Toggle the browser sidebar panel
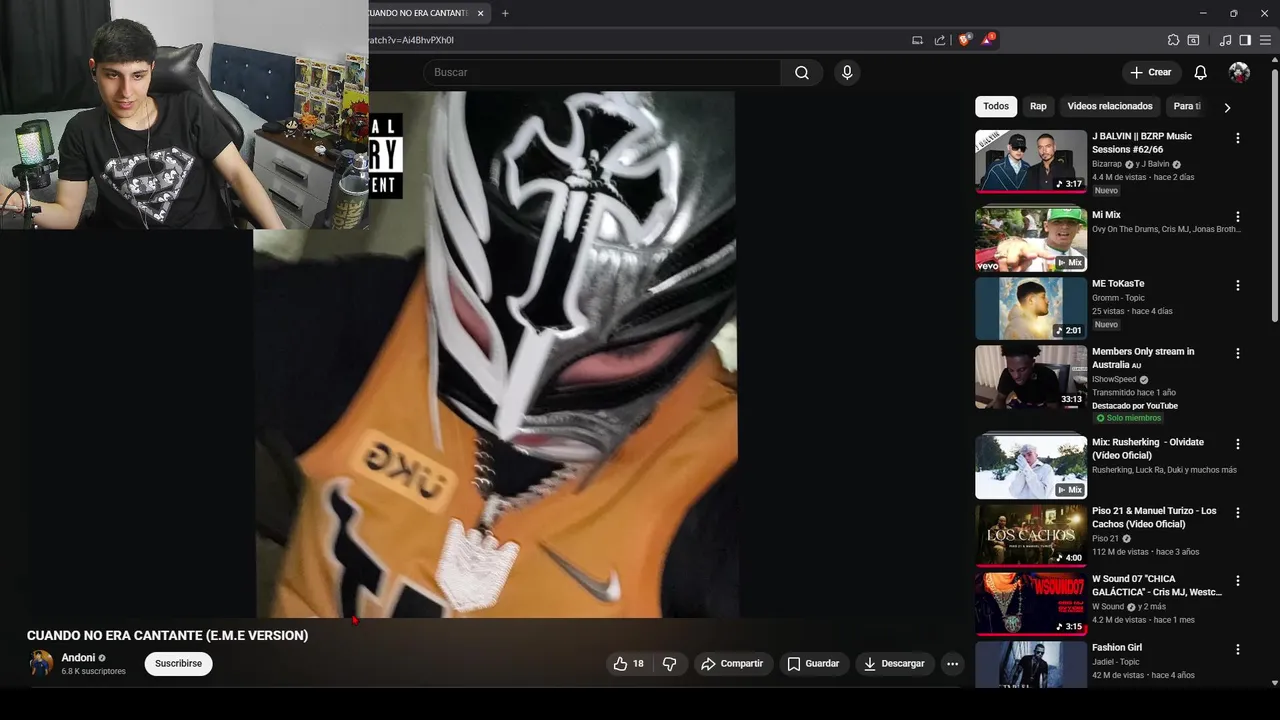 tap(1245, 40)
